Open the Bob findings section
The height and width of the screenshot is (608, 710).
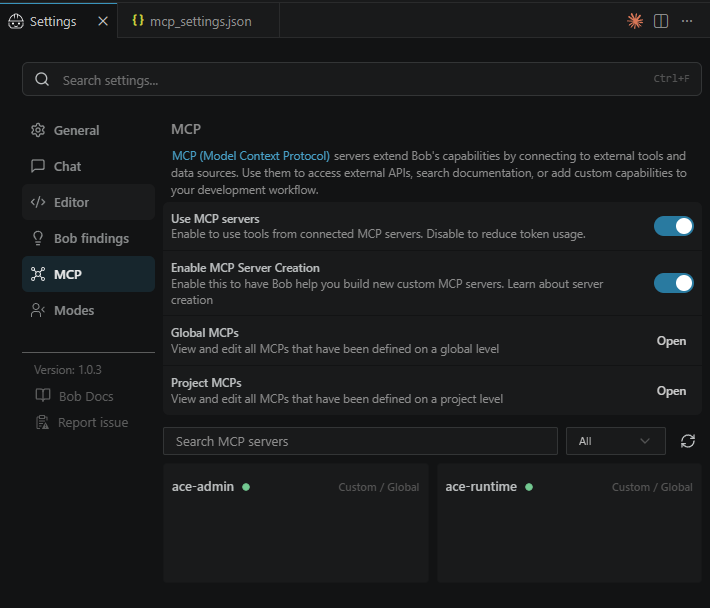click(88, 238)
